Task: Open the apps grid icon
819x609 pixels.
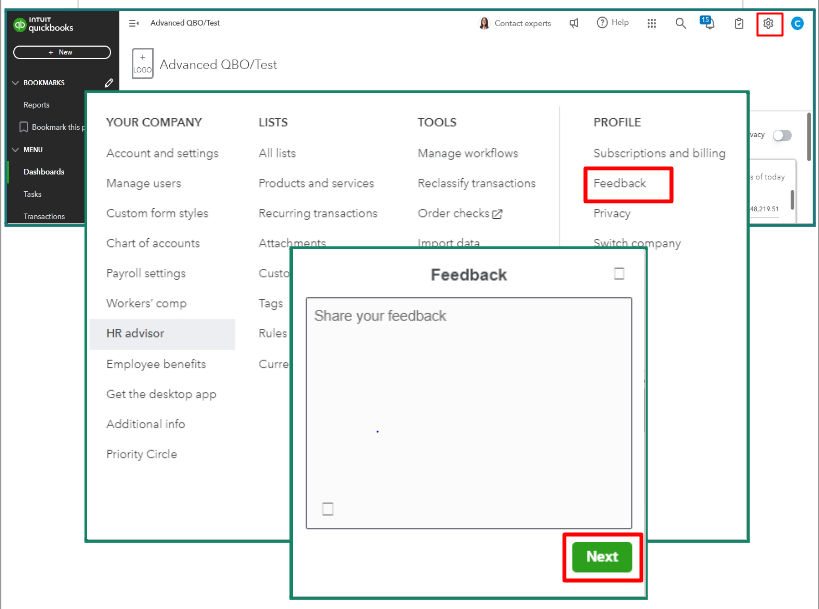Action: tap(651, 23)
